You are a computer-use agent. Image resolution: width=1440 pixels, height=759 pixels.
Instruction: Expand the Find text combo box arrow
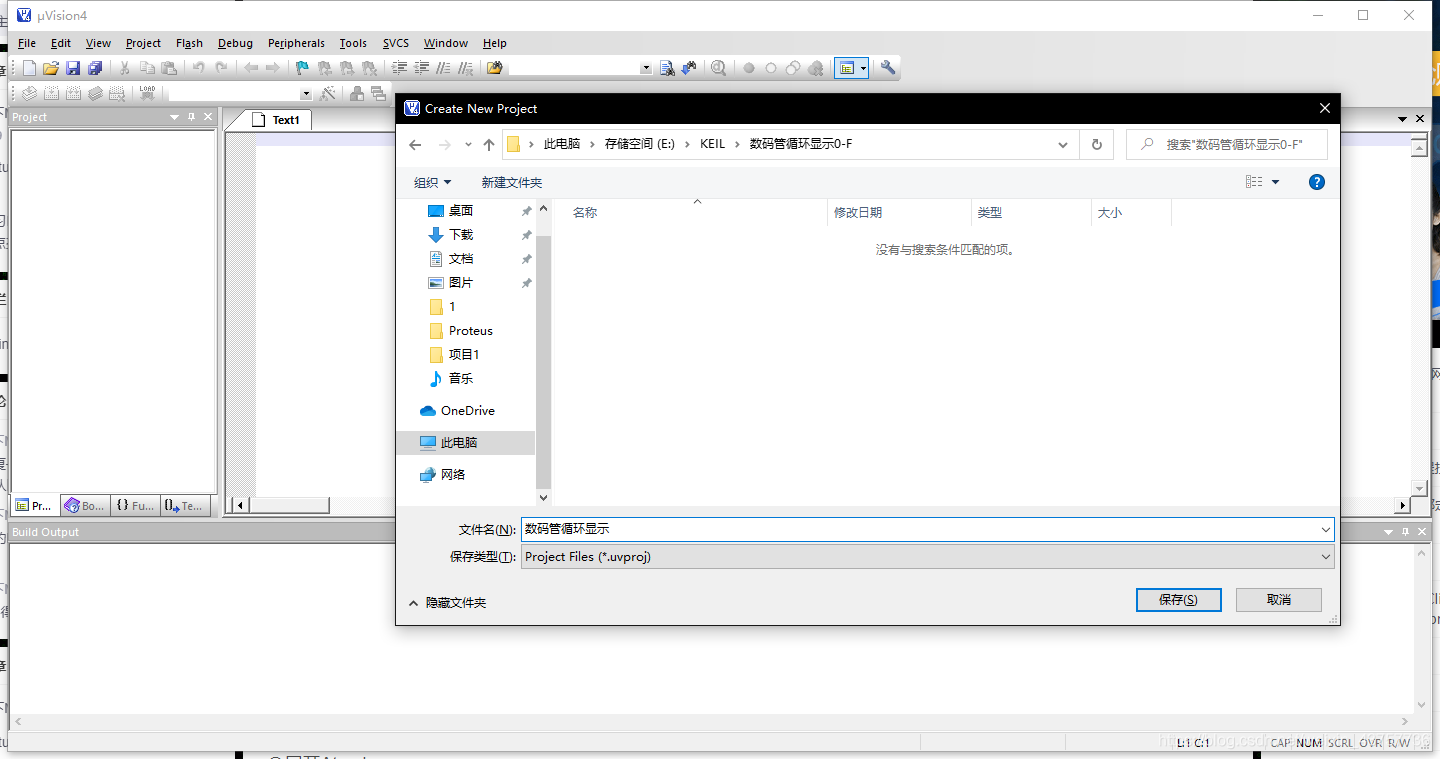(x=645, y=68)
